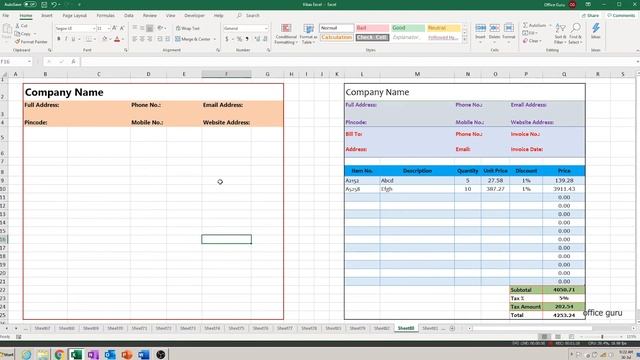The height and width of the screenshot is (360, 640).
Task: Click the AutoSum sigma icon
Action: tap(525, 25)
